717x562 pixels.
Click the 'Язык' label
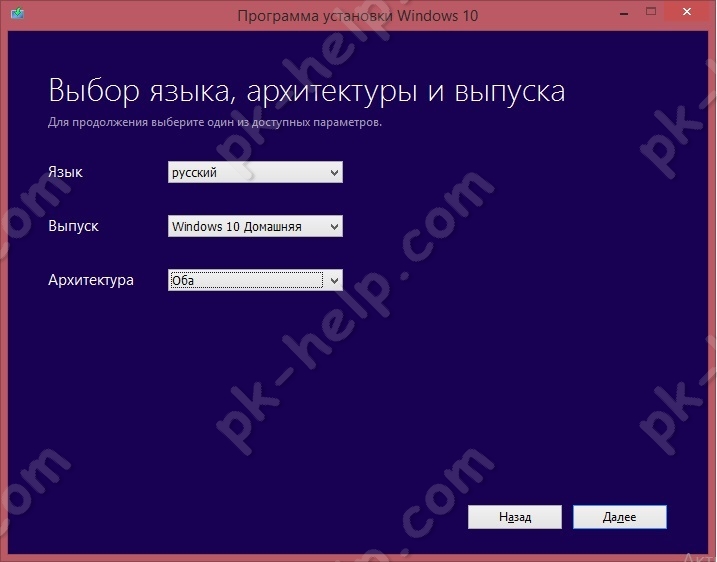[65, 172]
